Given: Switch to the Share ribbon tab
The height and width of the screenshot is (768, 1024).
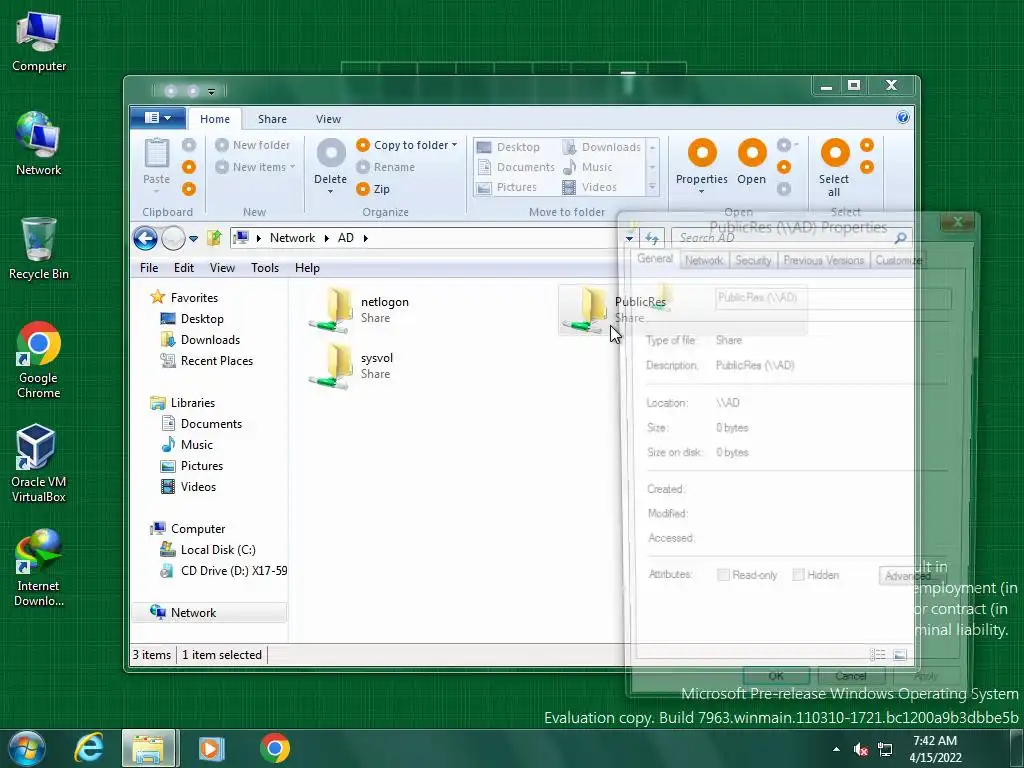Looking at the screenshot, I should click(x=272, y=119).
